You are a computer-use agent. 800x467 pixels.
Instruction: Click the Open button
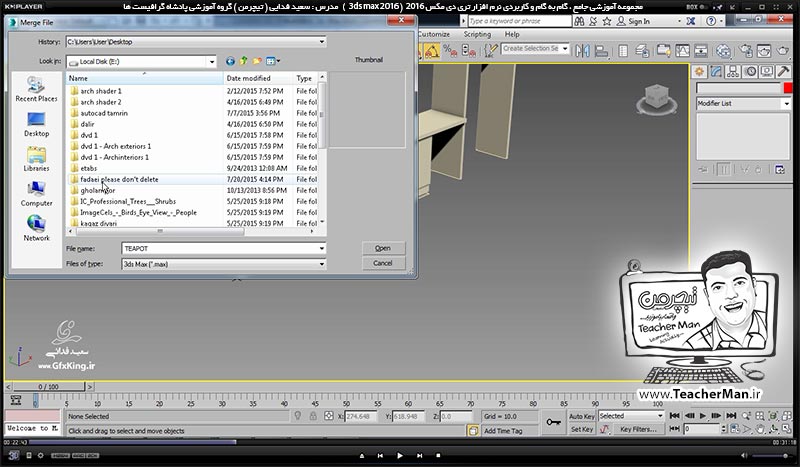point(383,248)
